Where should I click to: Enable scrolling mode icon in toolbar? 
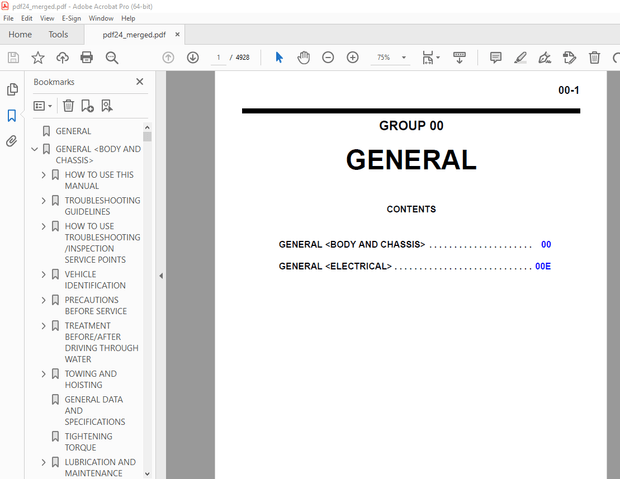459,58
